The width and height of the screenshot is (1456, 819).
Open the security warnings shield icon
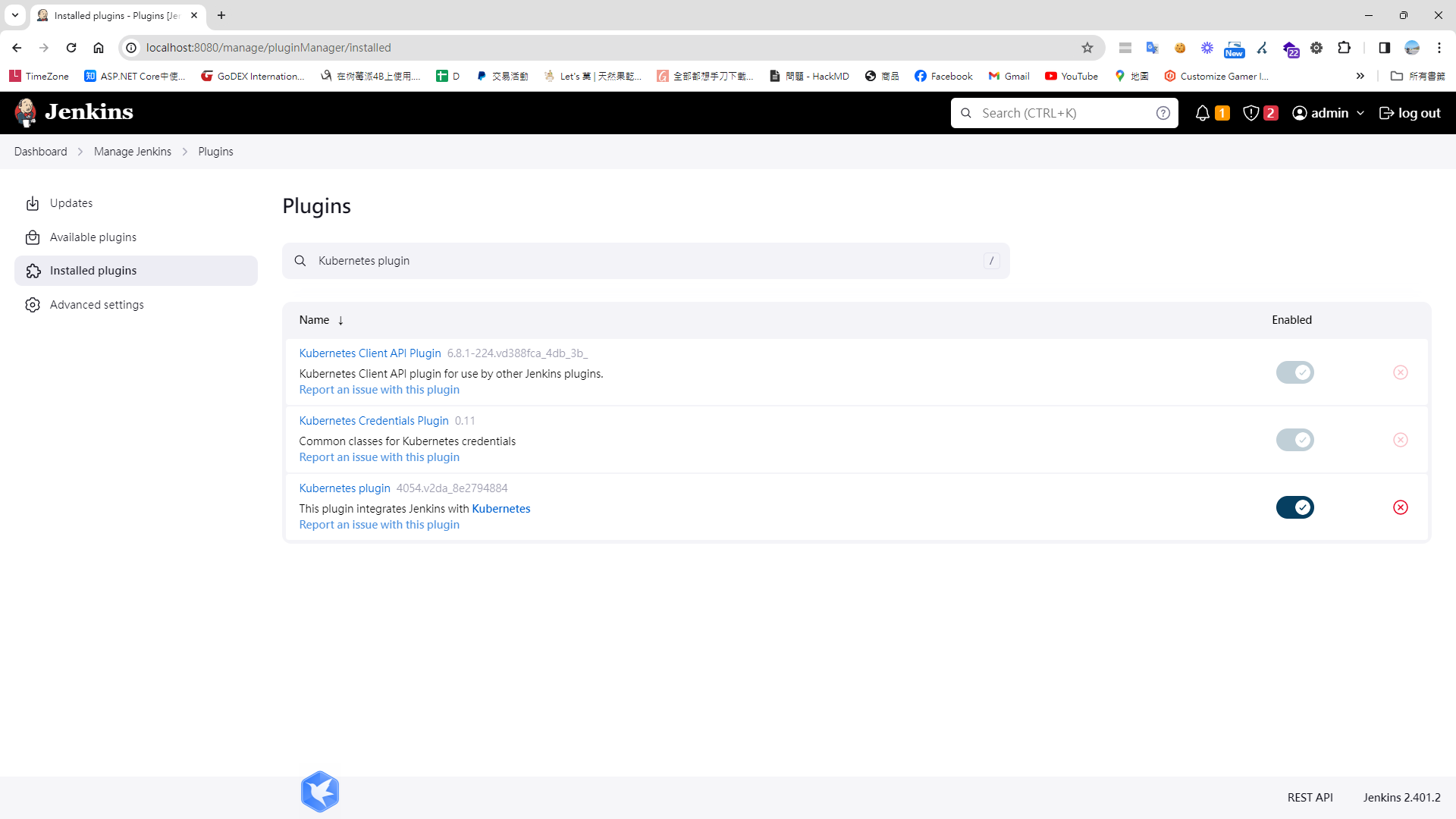pos(1252,112)
